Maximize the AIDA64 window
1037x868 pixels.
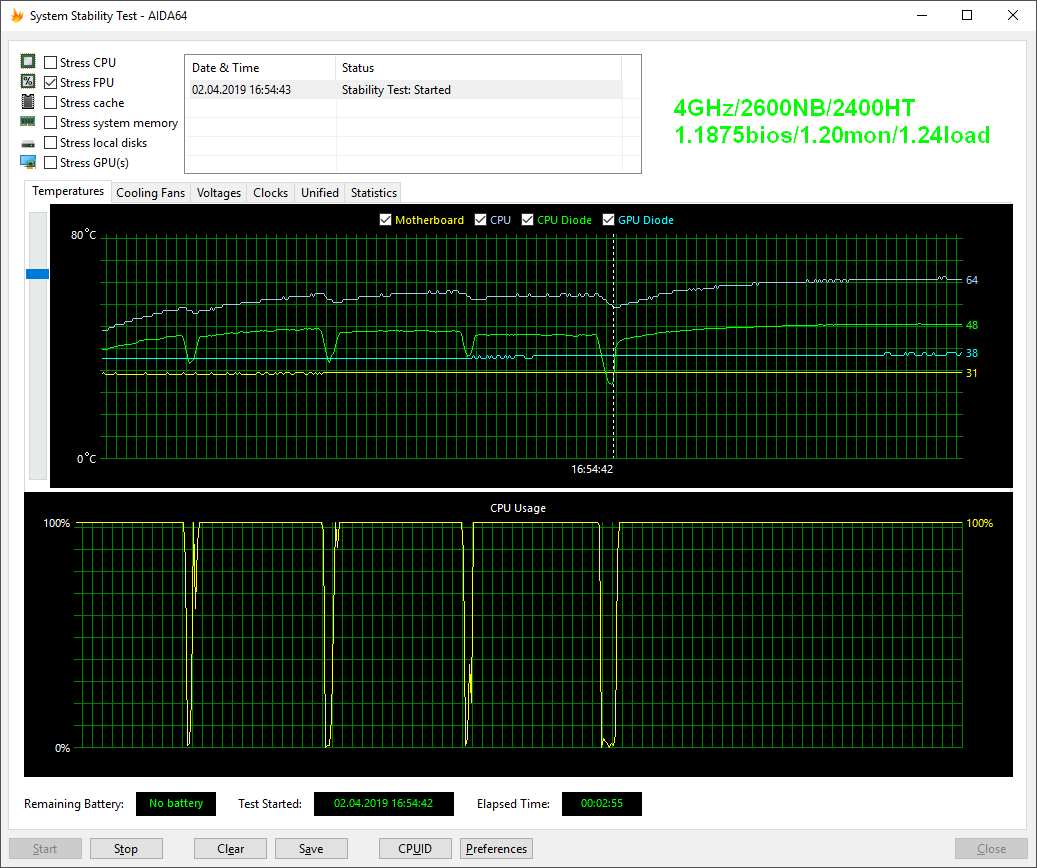click(x=967, y=15)
